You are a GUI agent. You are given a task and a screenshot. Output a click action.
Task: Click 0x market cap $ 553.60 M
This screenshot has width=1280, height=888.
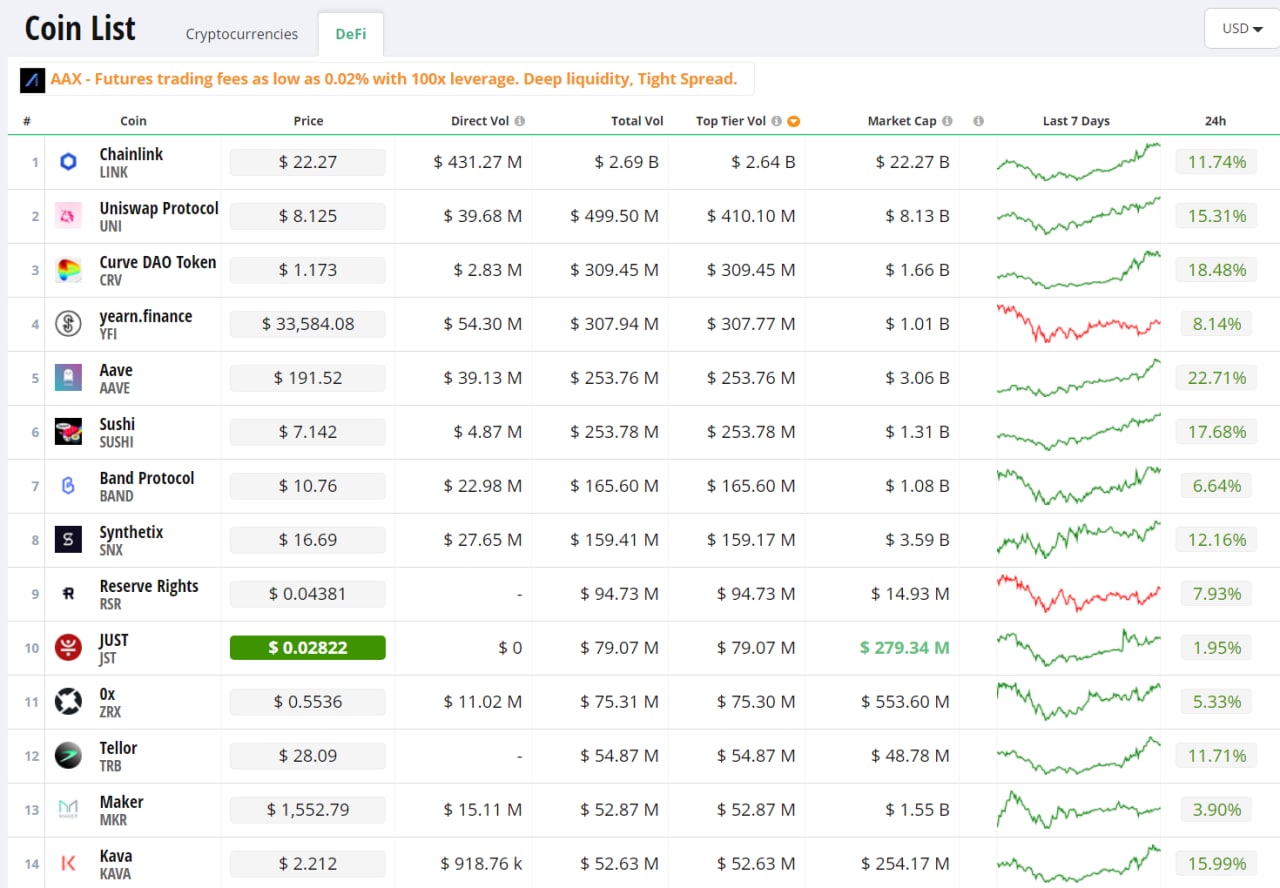click(905, 702)
